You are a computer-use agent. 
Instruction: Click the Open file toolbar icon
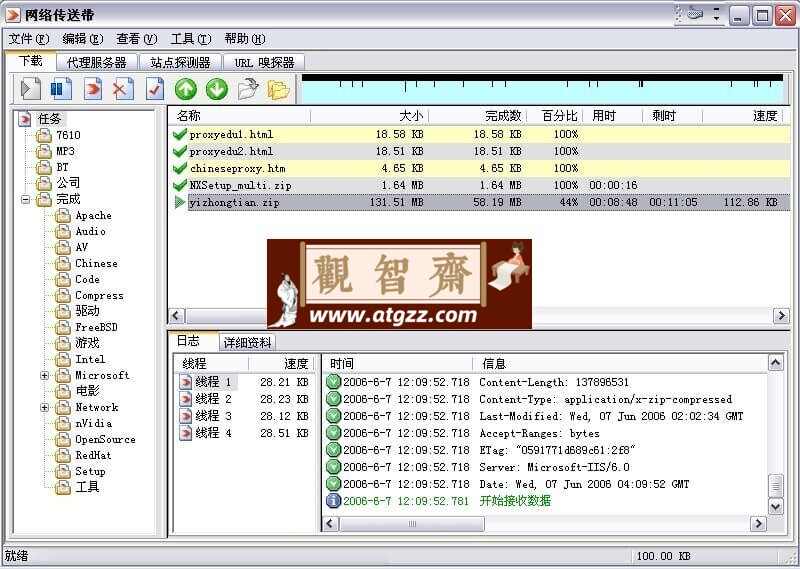pyautogui.click(x=248, y=89)
